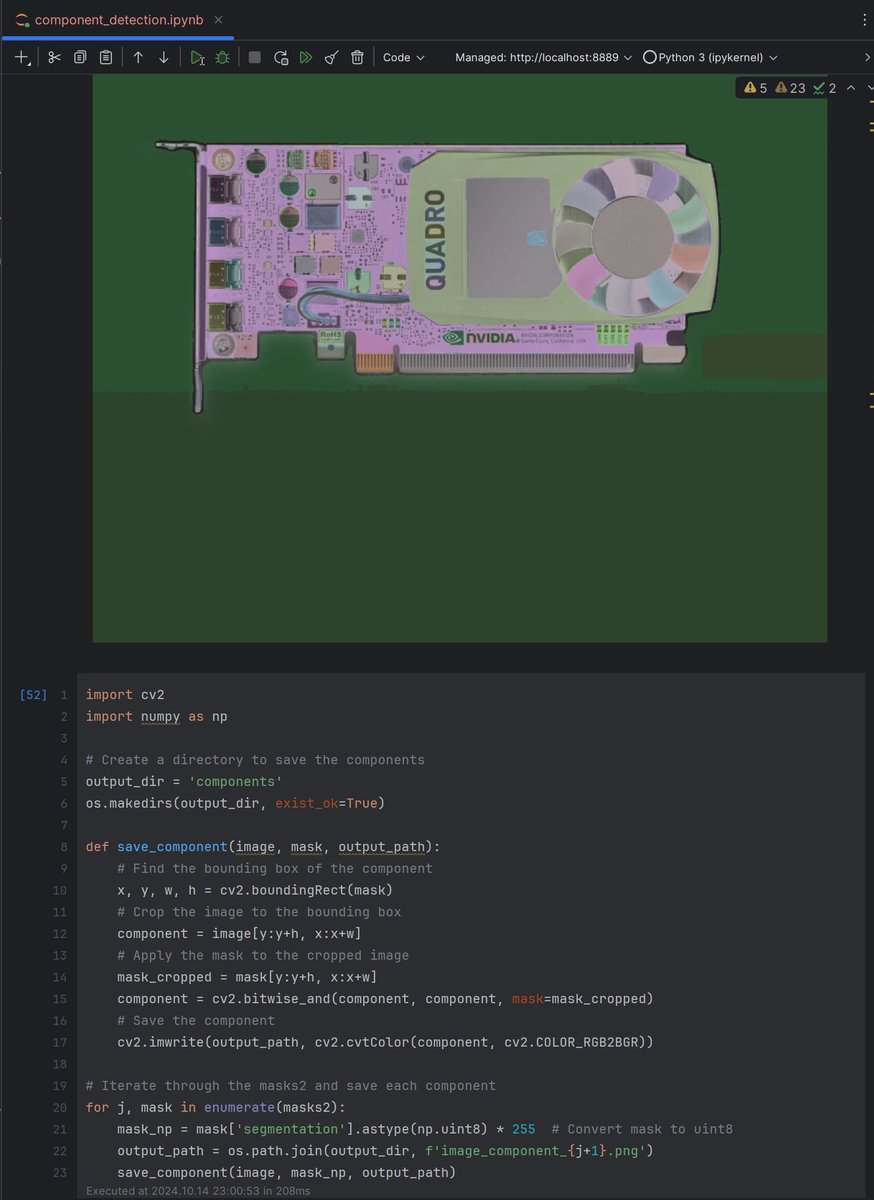
Task: Click the 'mask_cropped = mask[y:y+h, x:x+w]' line
Action: [247, 977]
